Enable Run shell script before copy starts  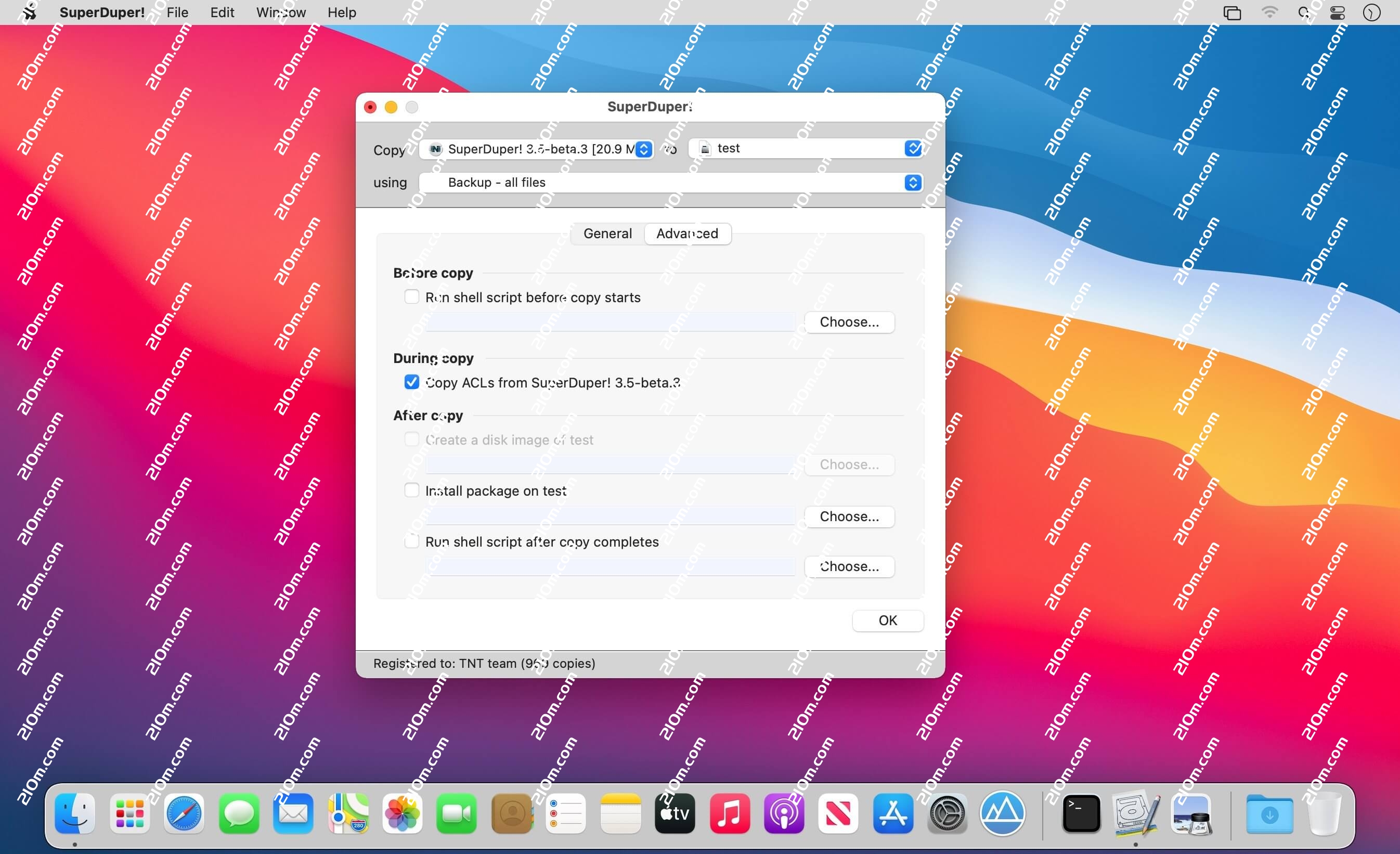point(411,296)
